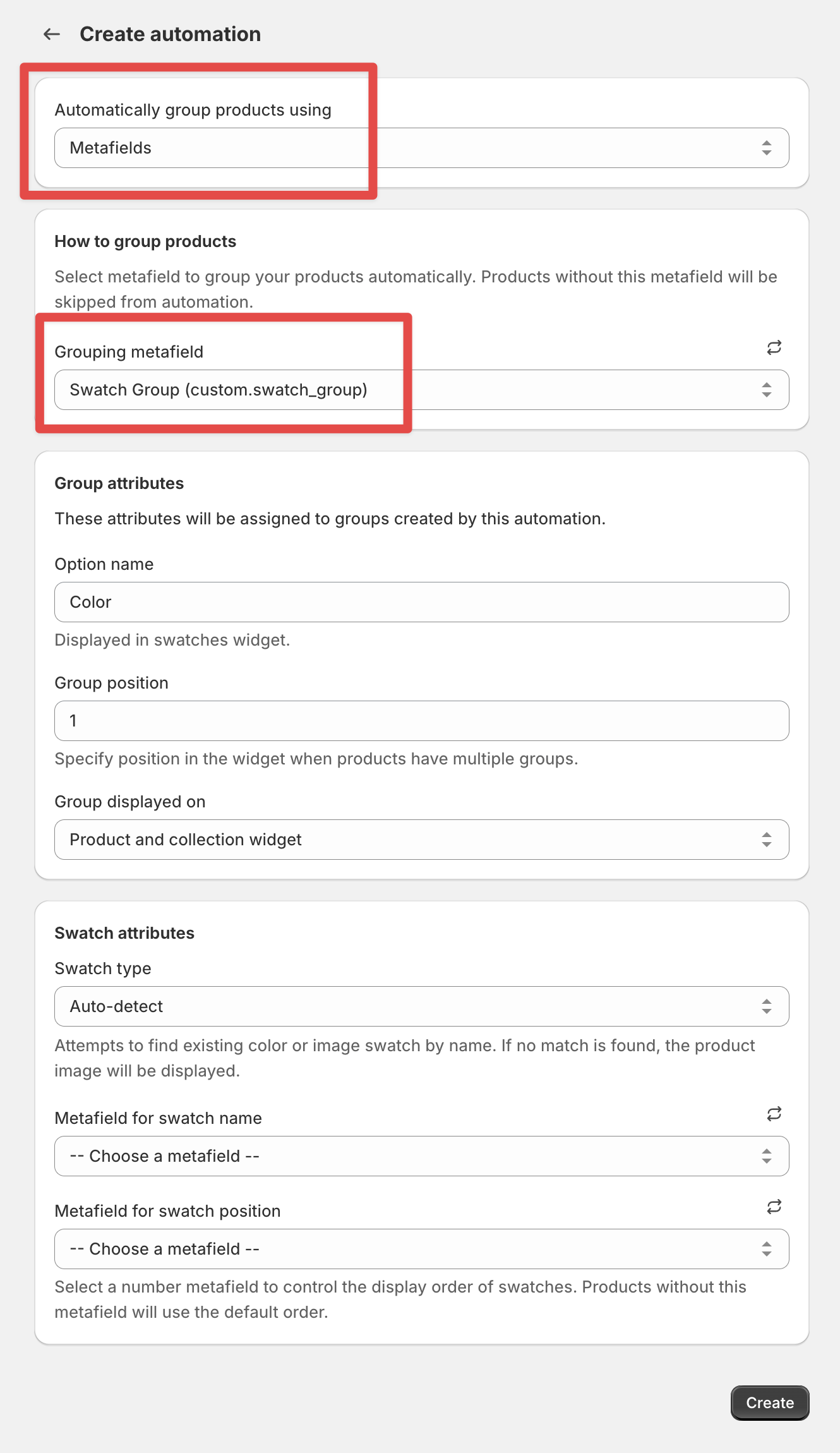Expand the Product and collection widget dropdown
This screenshot has height=1453, width=840.
pos(421,840)
